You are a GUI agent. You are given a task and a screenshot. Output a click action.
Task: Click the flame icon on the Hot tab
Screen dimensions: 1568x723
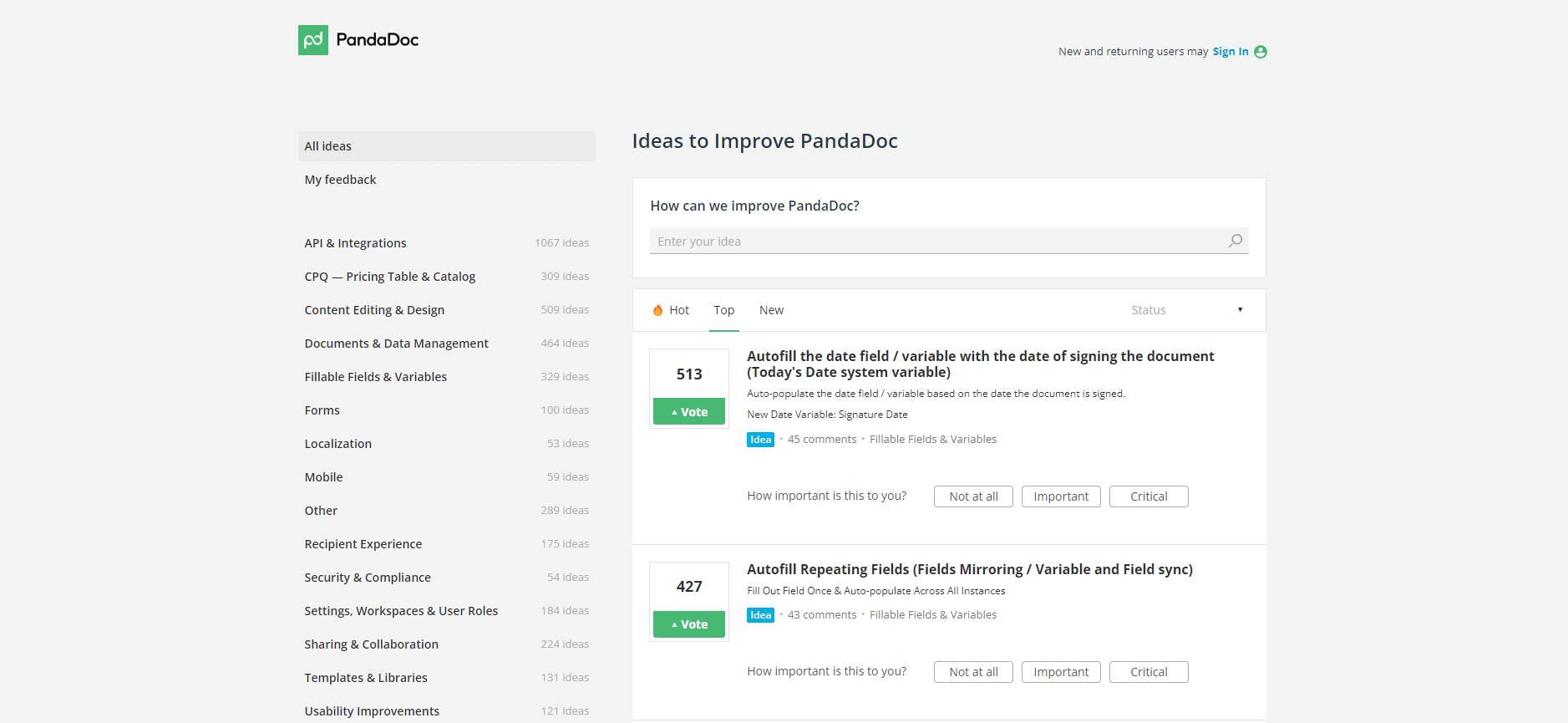point(658,310)
